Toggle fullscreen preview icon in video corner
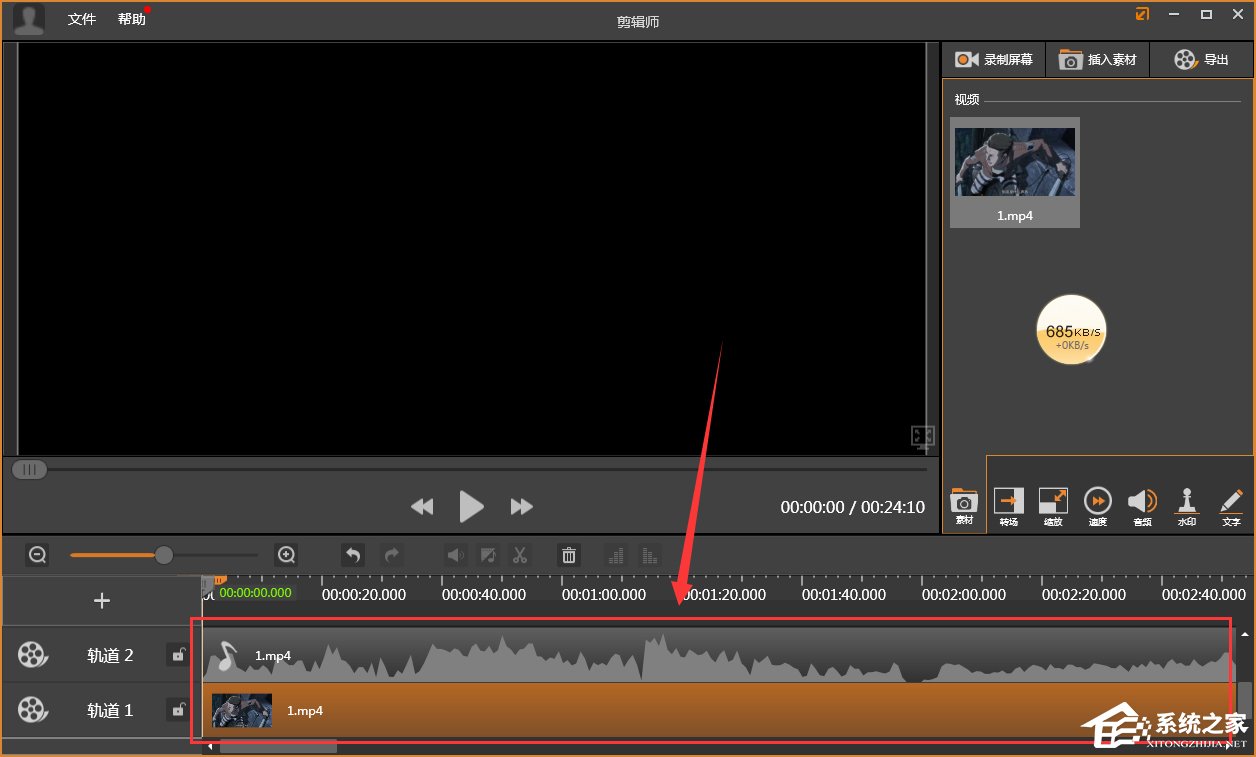1256x757 pixels. (x=922, y=436)
